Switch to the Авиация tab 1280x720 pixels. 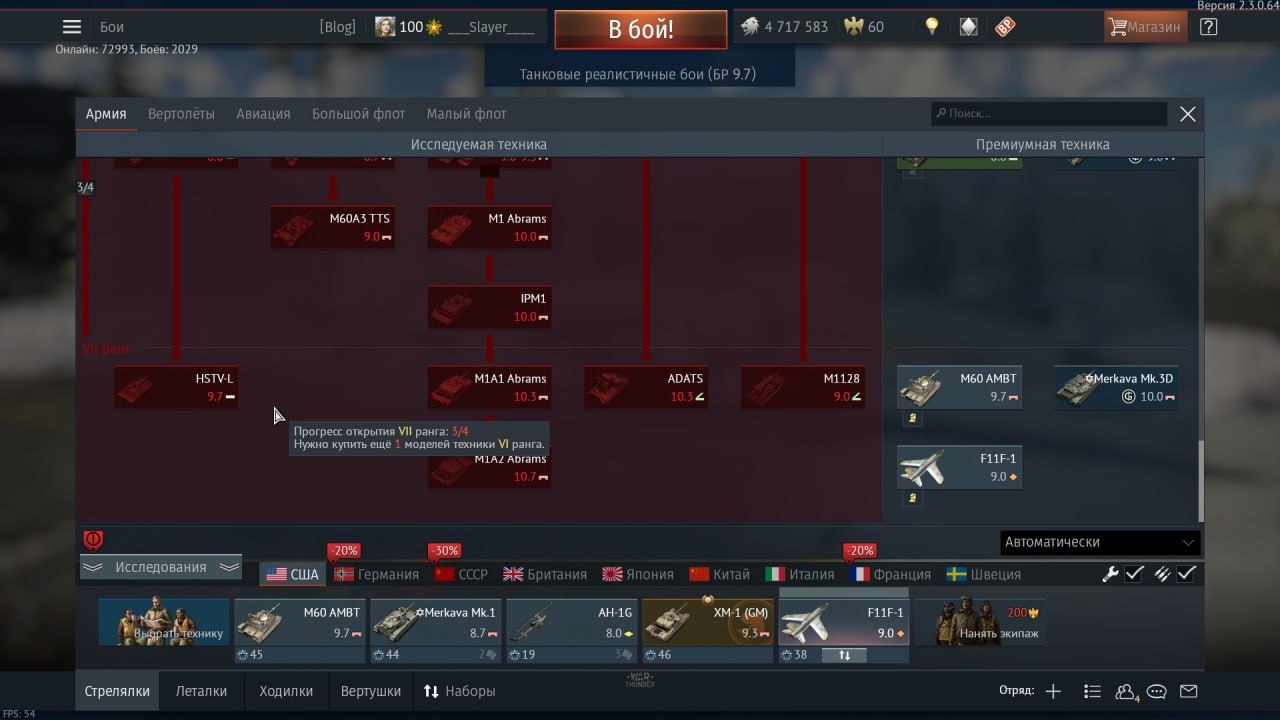pyautogui.click(x=263, y=114)
